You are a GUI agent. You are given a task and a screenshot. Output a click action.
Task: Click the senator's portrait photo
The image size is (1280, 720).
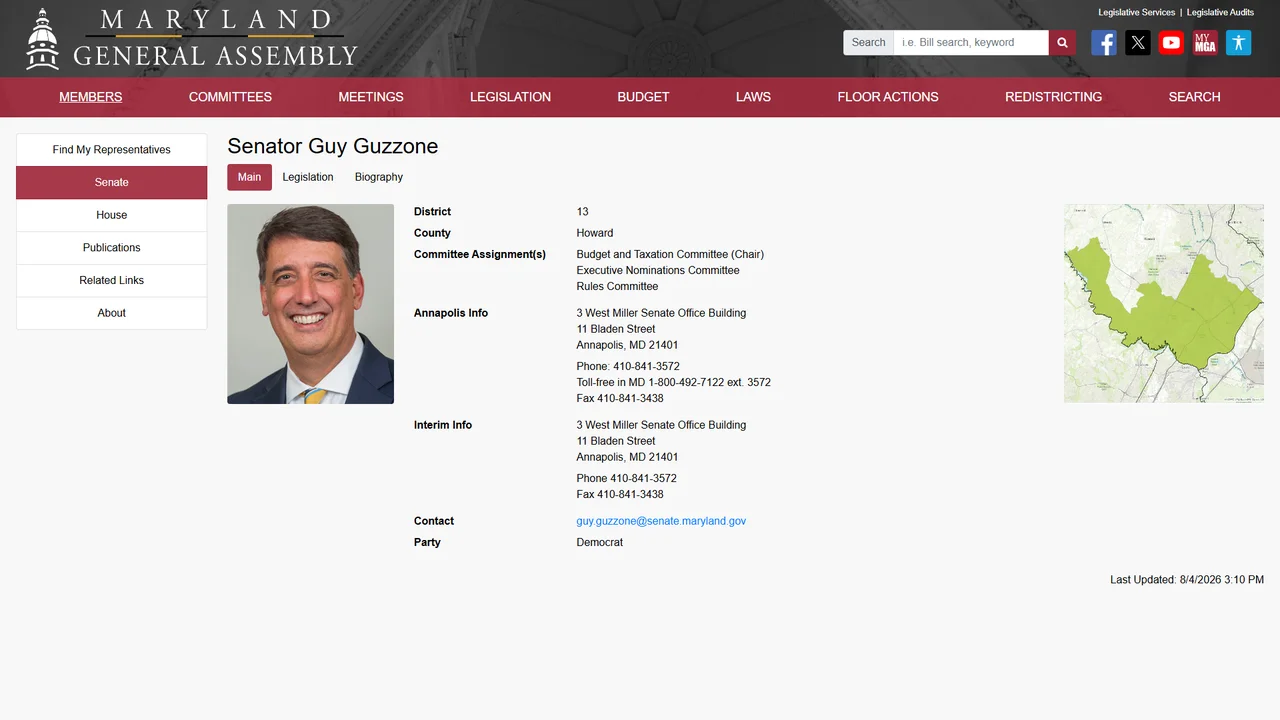point(310,304)
